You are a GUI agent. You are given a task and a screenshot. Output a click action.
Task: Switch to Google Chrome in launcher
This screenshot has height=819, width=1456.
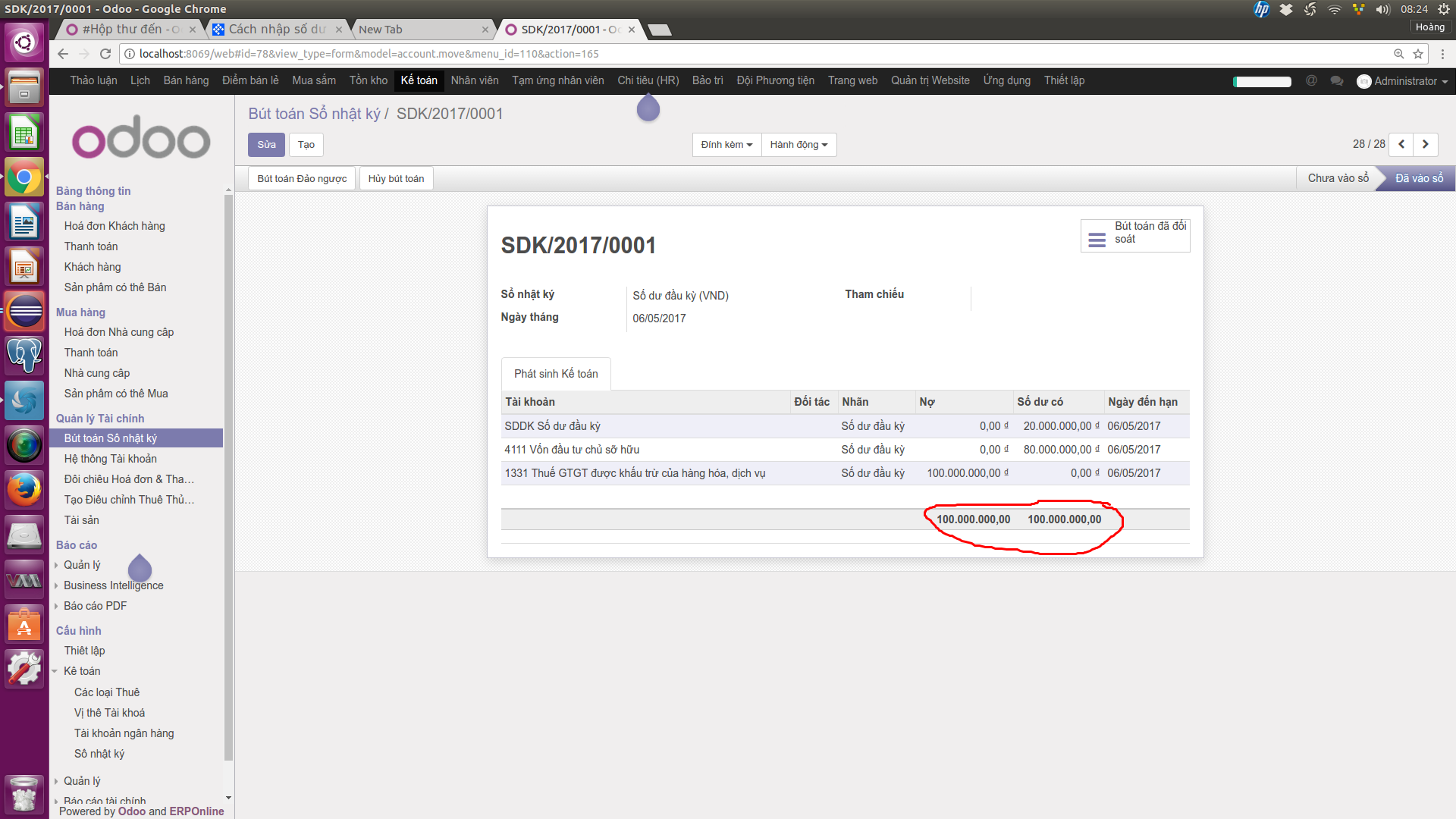click(x=24, y=178)
